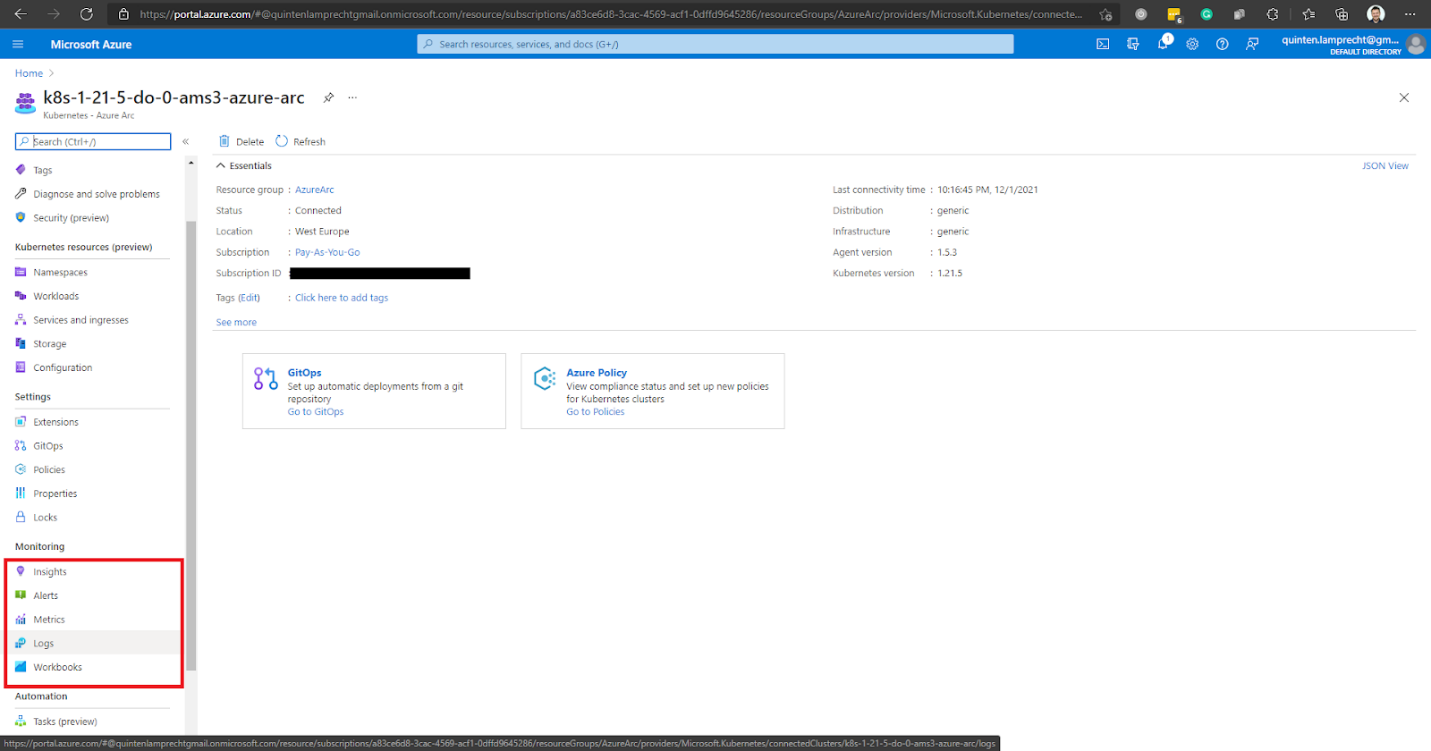Open JSON View link

point(1385,166)
